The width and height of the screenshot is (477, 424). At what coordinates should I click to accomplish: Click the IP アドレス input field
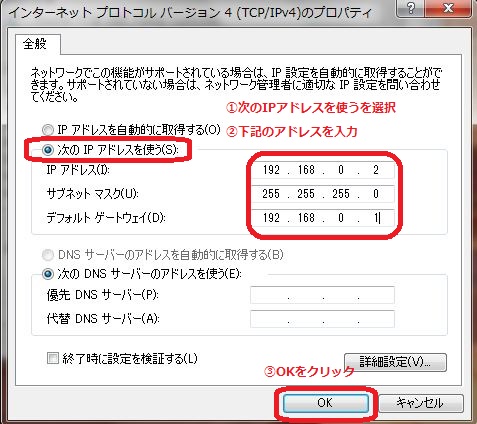[322, 170]
